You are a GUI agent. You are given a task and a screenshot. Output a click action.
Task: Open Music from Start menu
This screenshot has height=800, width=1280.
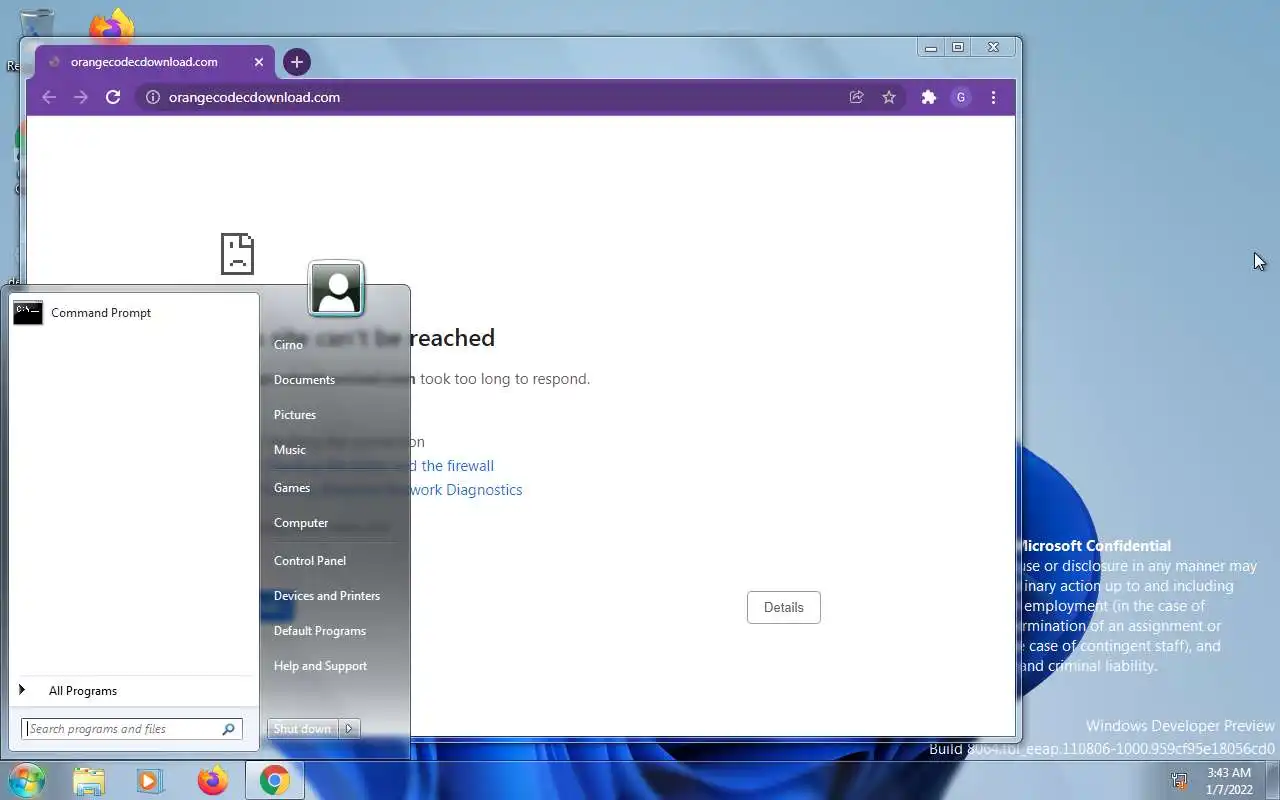coord(290,450)
